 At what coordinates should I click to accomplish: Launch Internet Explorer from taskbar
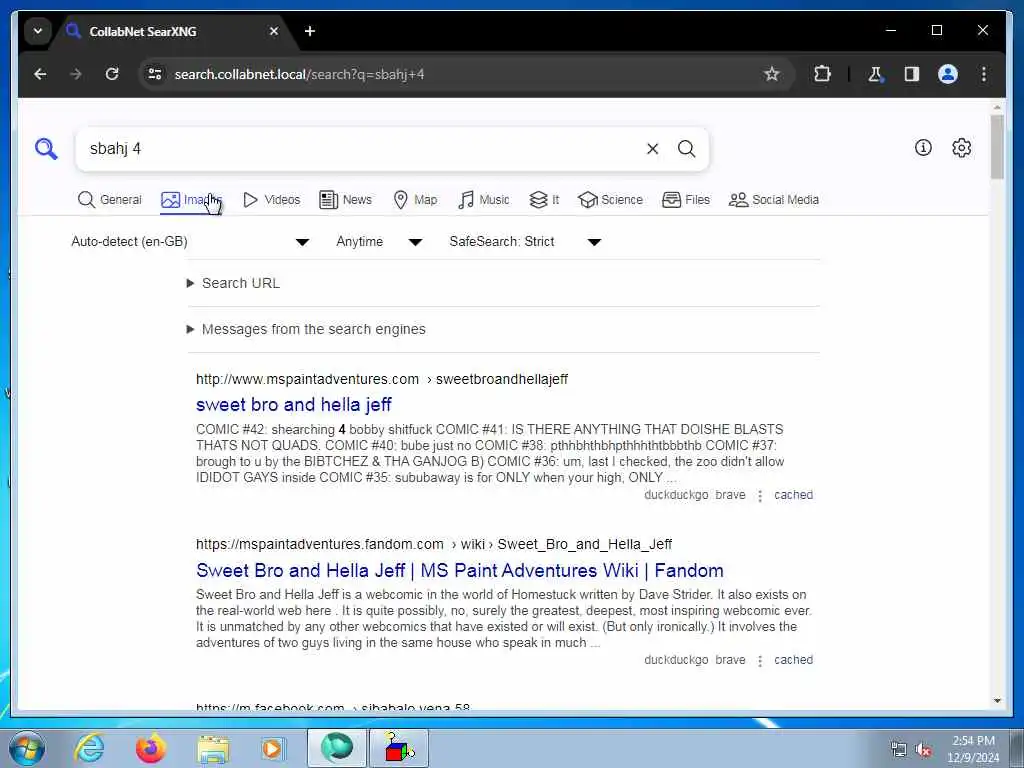tap(88, 748)
